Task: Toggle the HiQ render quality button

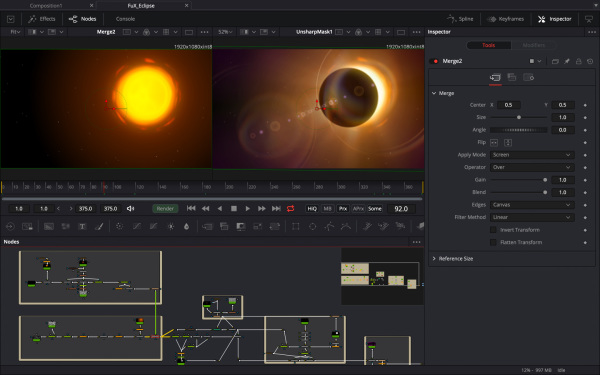Action: point(312,209)
